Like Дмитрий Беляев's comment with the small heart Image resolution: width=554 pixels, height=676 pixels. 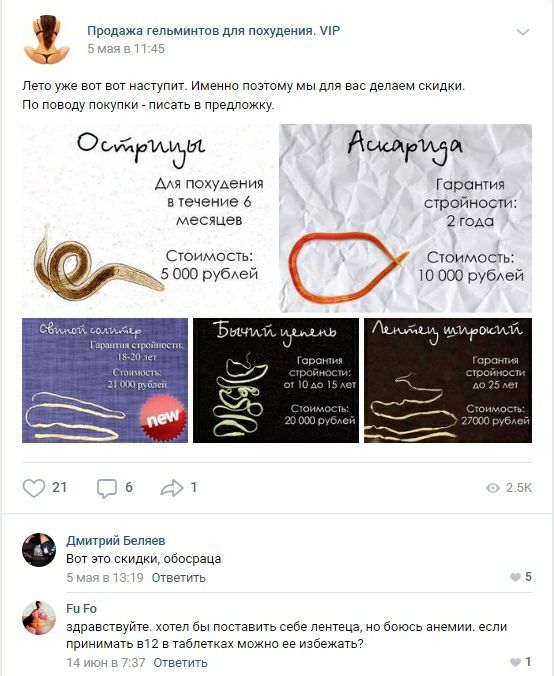[515, 577]
